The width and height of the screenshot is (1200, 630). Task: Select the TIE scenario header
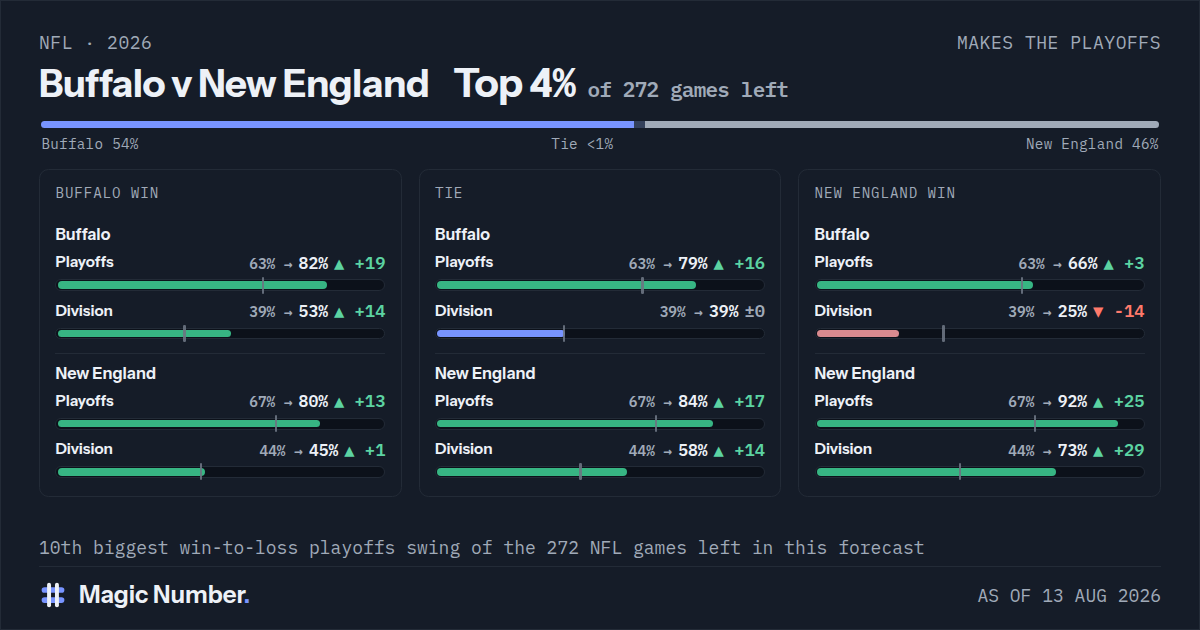point(449,193)
